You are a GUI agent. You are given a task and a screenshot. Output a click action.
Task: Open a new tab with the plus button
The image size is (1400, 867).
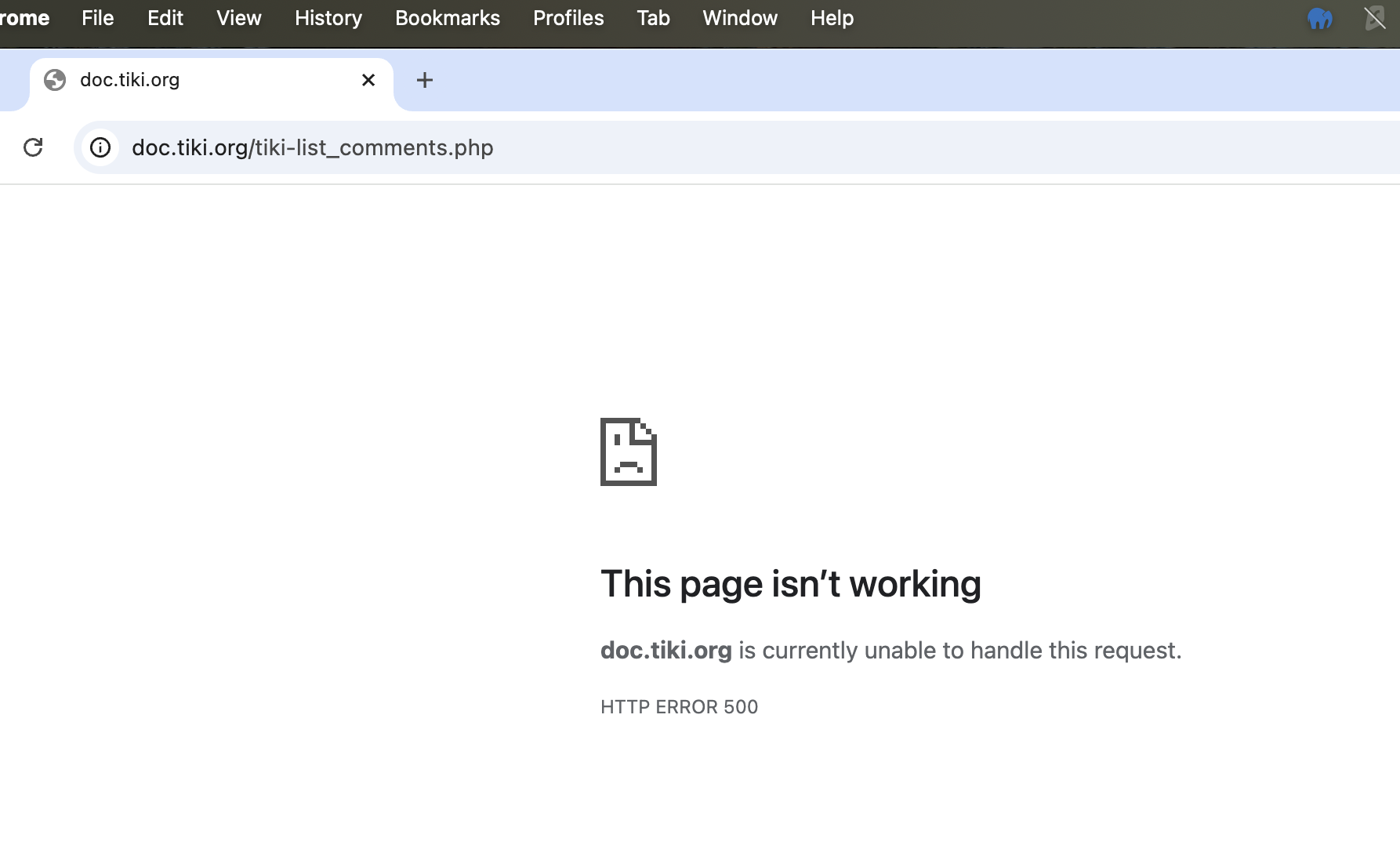pos(425,80)
